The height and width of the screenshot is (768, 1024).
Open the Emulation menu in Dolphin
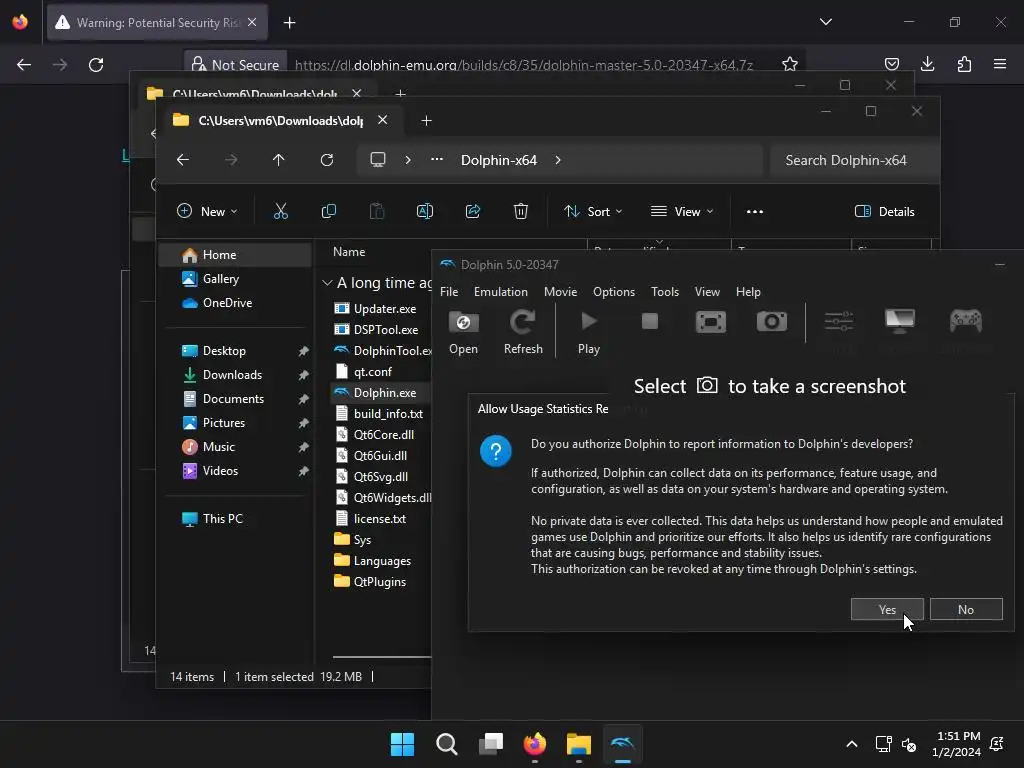point(500,292)
